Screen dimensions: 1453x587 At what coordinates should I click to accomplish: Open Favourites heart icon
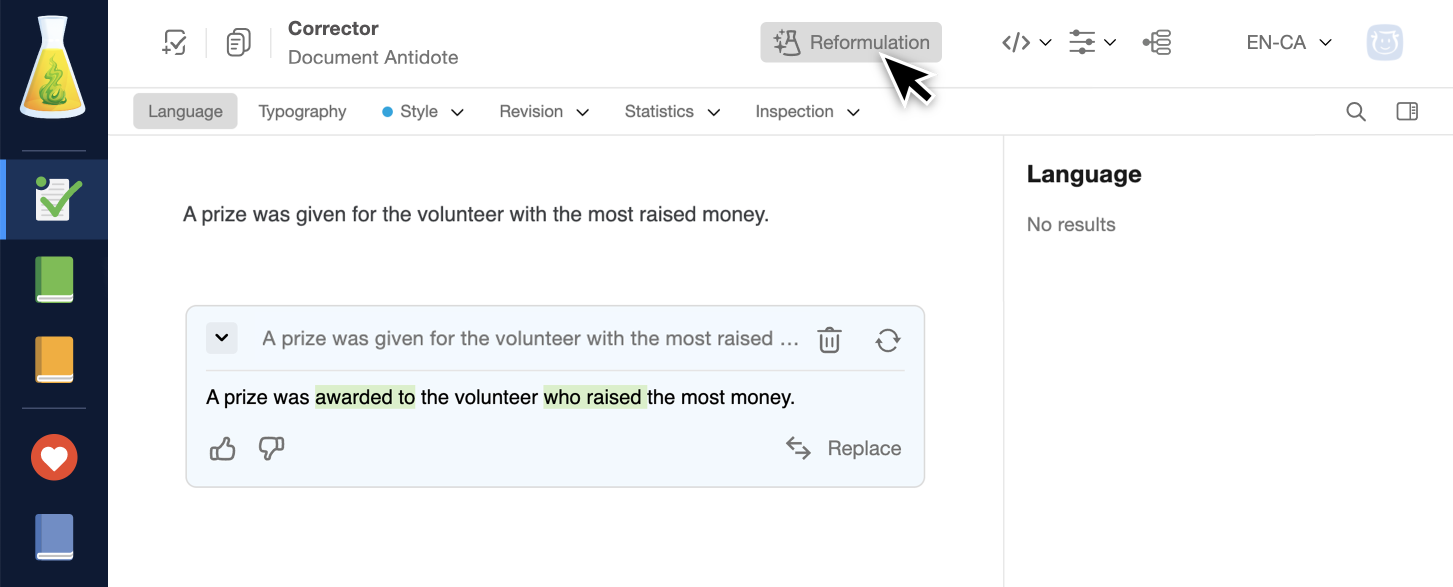point(54,458)
